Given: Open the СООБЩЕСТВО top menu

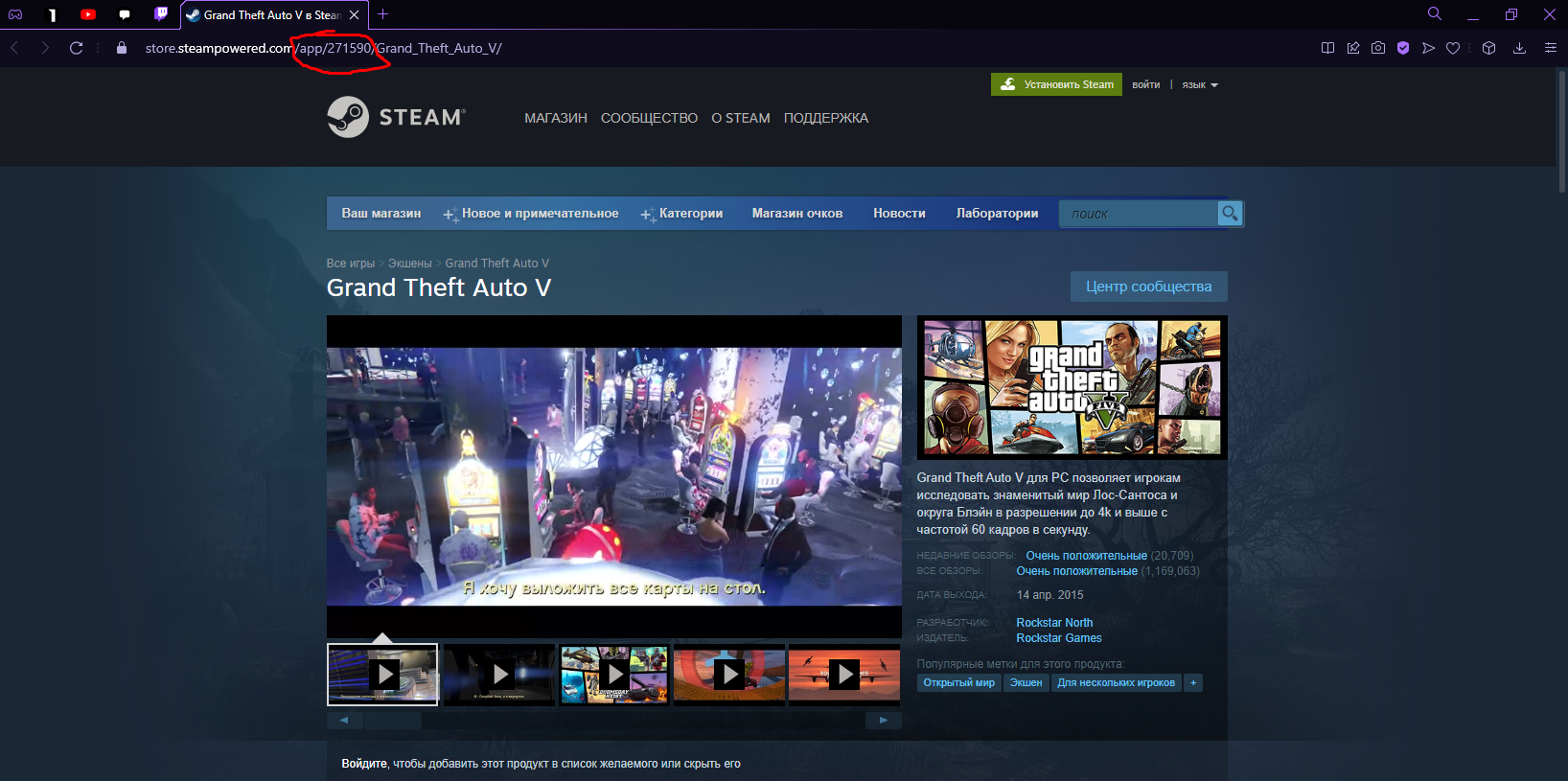Looking at the screenshot, I should 649,118.
